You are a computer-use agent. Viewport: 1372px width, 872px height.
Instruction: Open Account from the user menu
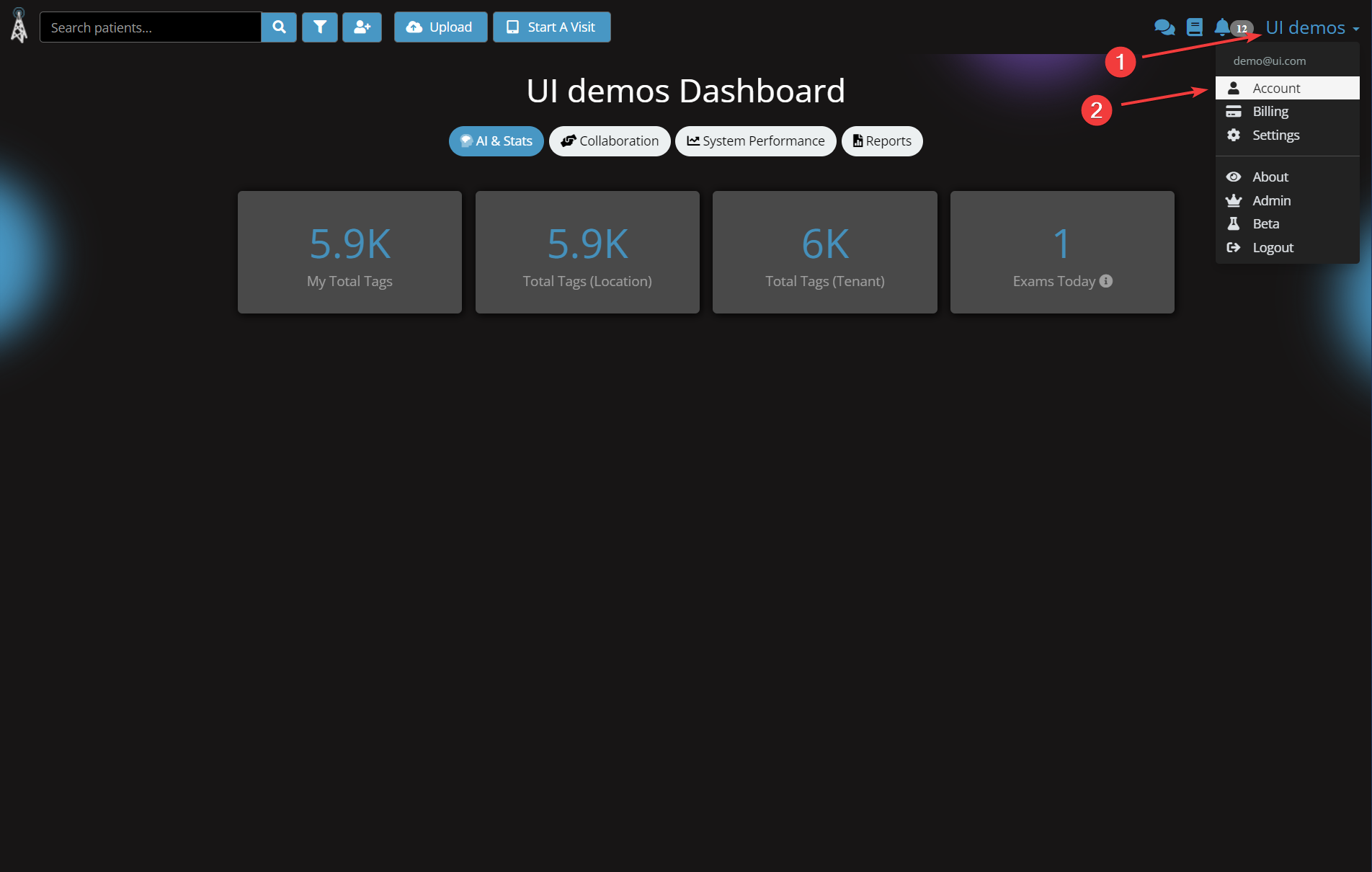(1288, 88)
